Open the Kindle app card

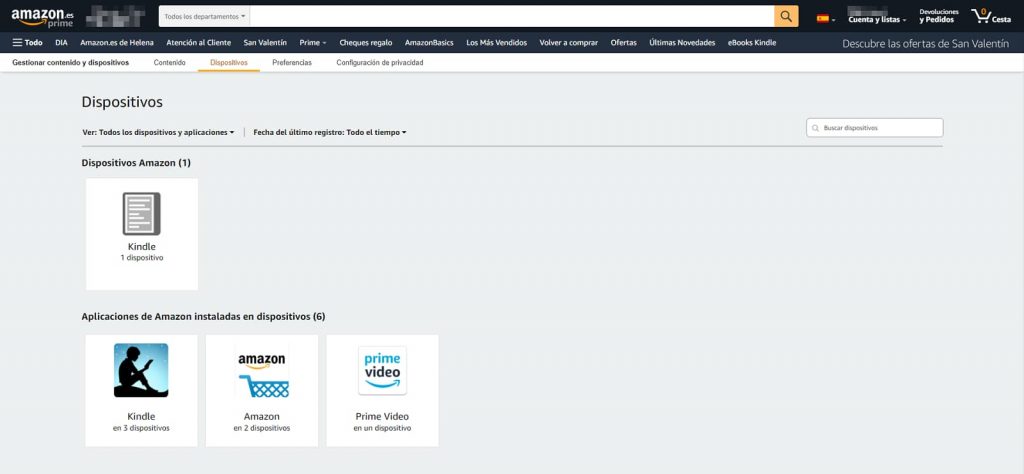(x=141, y=390)
